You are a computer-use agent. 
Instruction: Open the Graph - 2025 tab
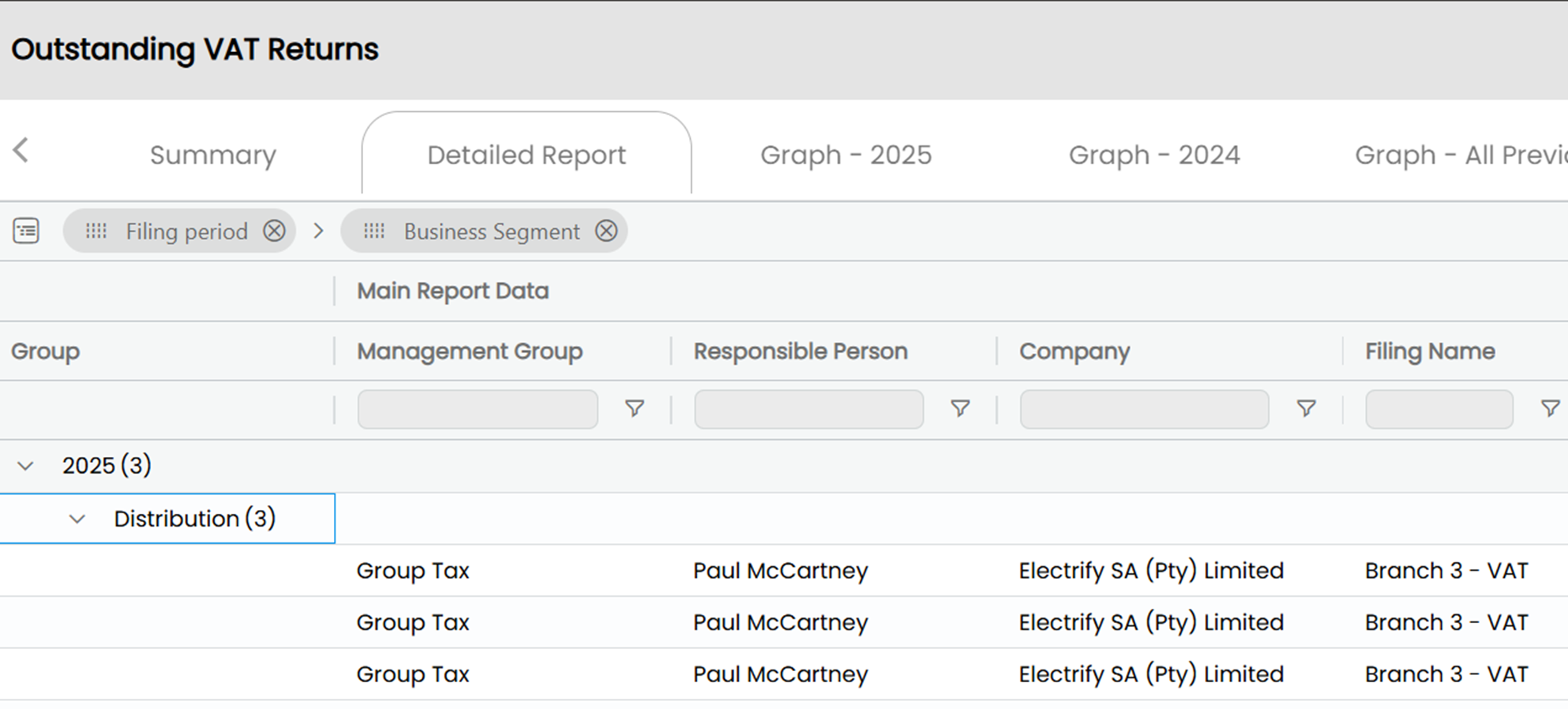[x=846, y=155]
